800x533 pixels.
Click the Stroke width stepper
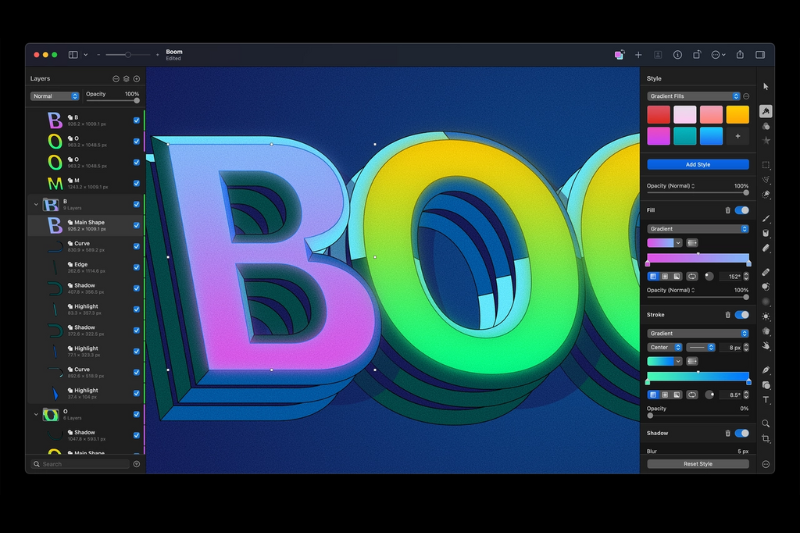point(746,347)
